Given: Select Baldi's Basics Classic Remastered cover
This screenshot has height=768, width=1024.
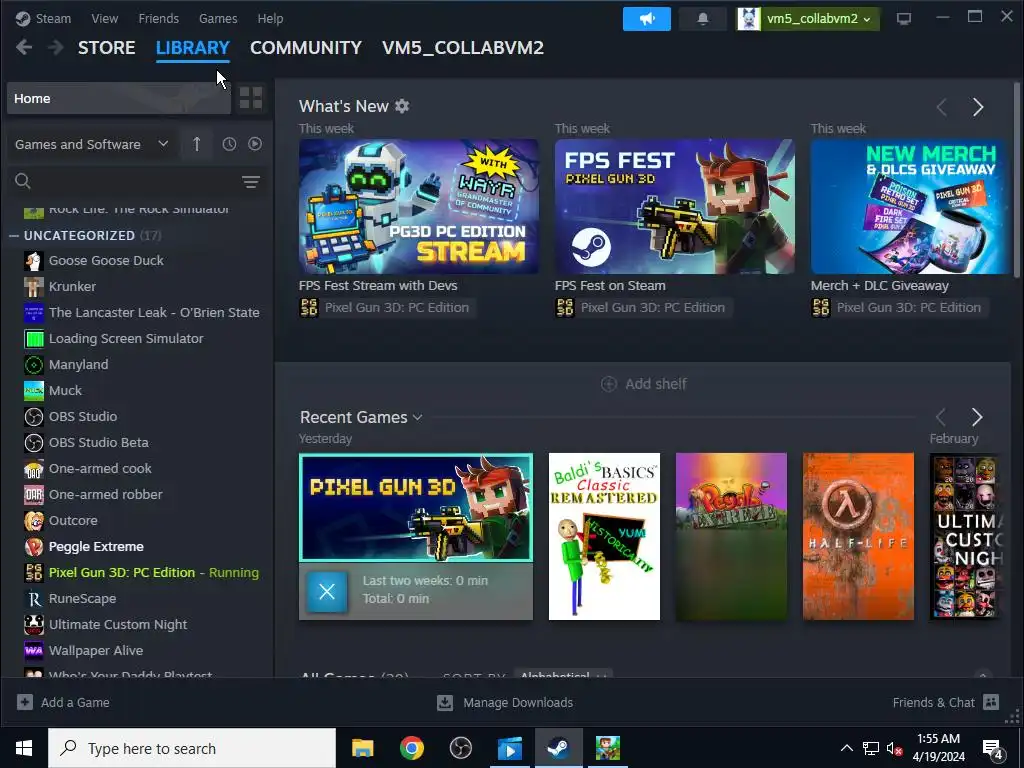Looking at the screenshot, I should click(x=604, y=536).
